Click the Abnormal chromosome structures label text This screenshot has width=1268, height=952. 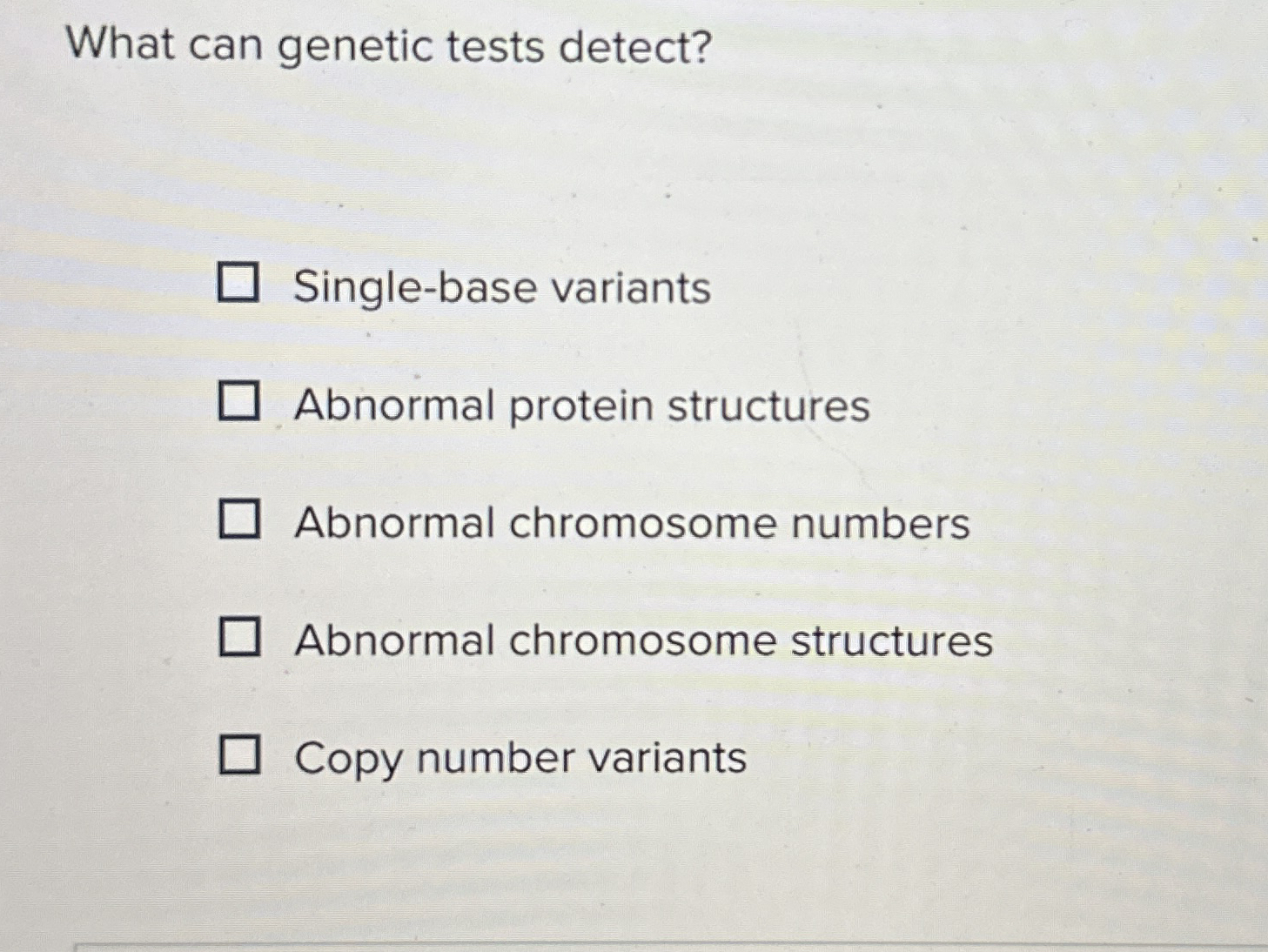coord(642,640)
